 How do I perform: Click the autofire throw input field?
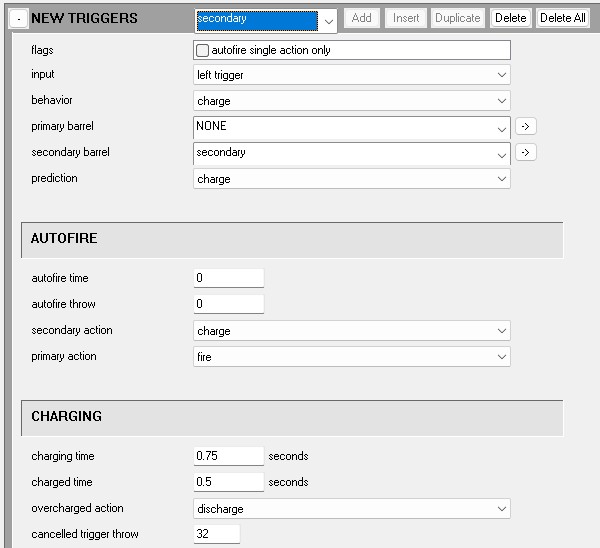[228, 304]
